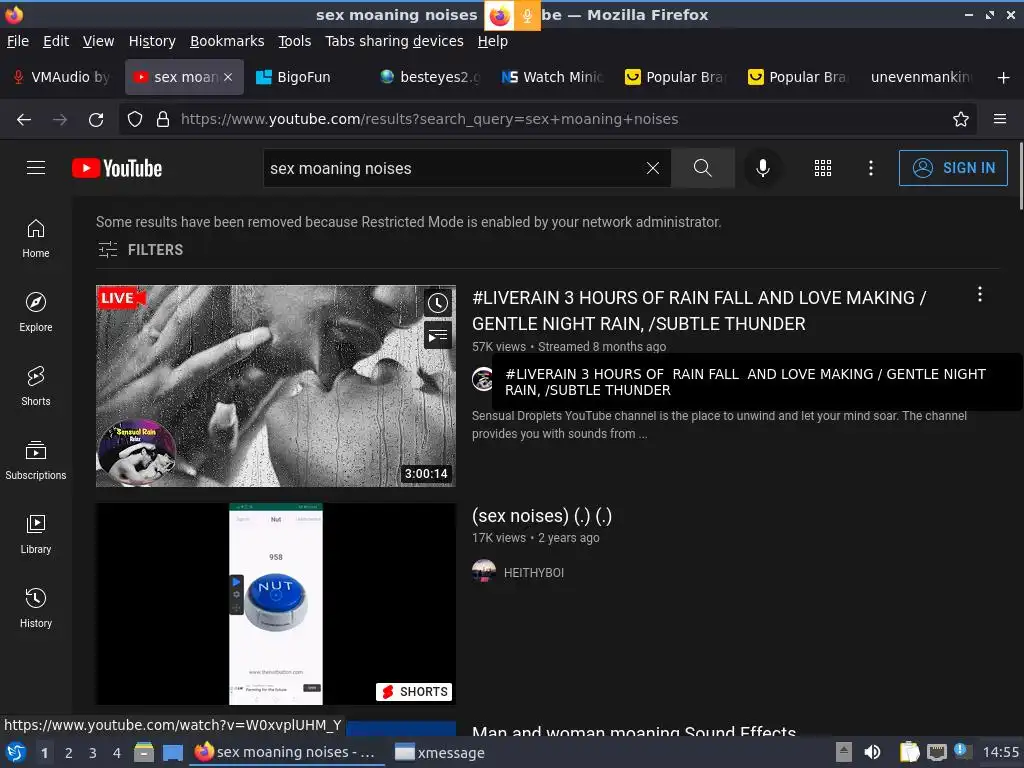Image resolution: width=1024 pixels, height=768 pixels.
Task: Click the page vertical scrollbar
Action: (1021, 175)
